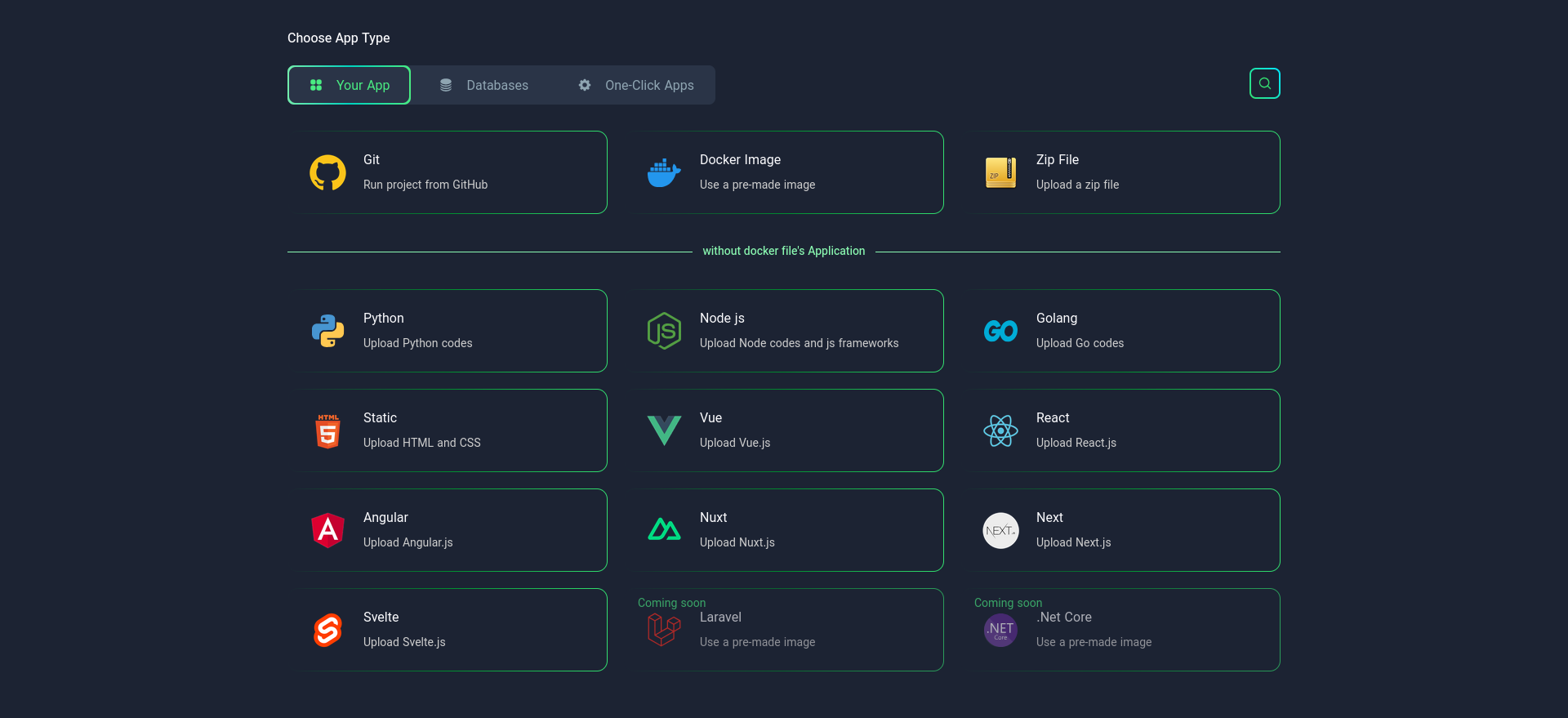Click 'Upload Angular.js' description
Image resolution: width=1568 pixels, height=718 pixels.
pyautogui.click(x=408, y=542)
